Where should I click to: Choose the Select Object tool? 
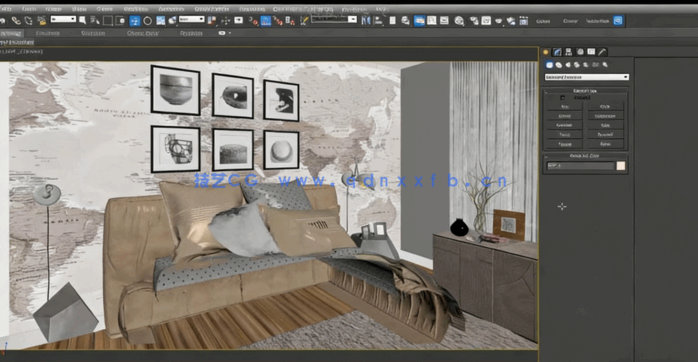pyautogui.click(x=82, y=20)
